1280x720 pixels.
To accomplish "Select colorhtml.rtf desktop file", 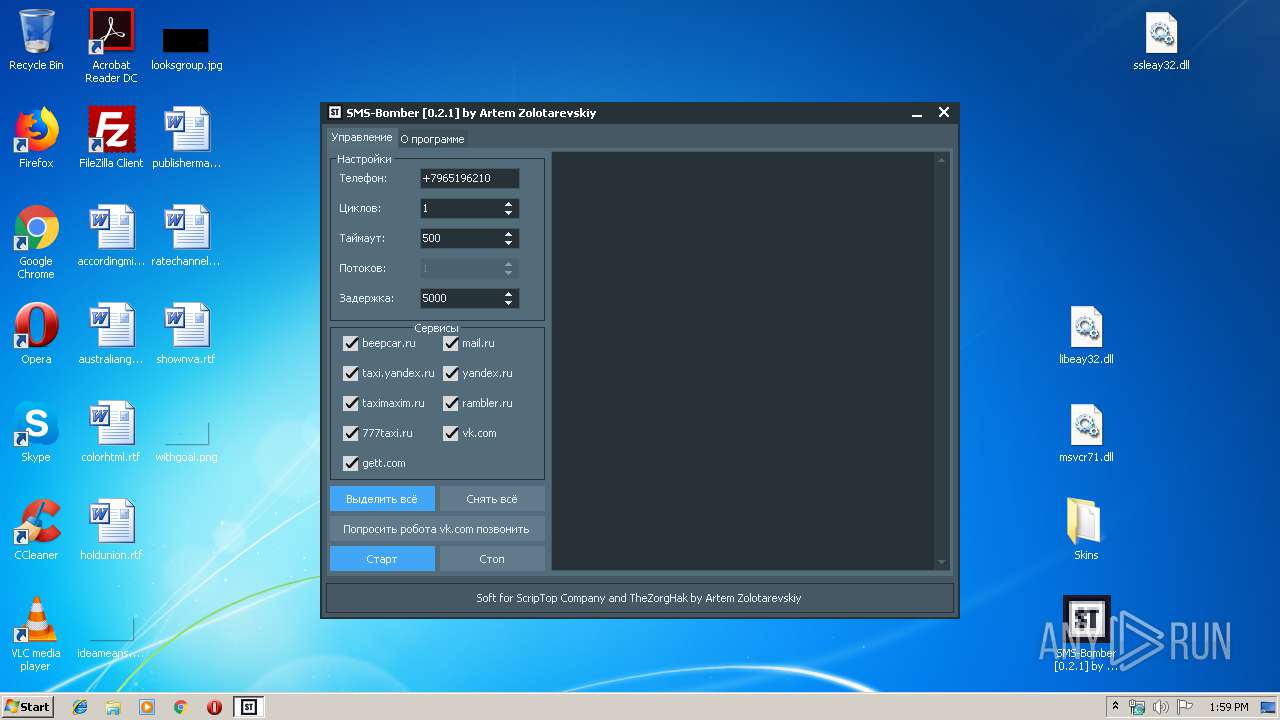I will [111, 432].
